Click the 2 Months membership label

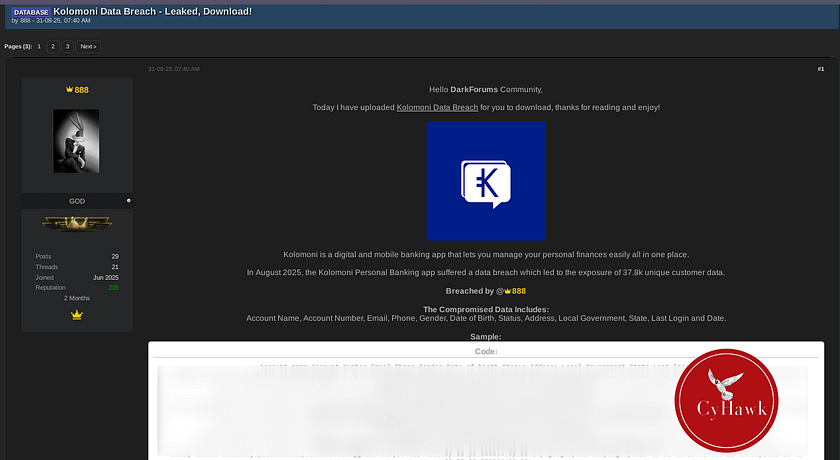77,298
